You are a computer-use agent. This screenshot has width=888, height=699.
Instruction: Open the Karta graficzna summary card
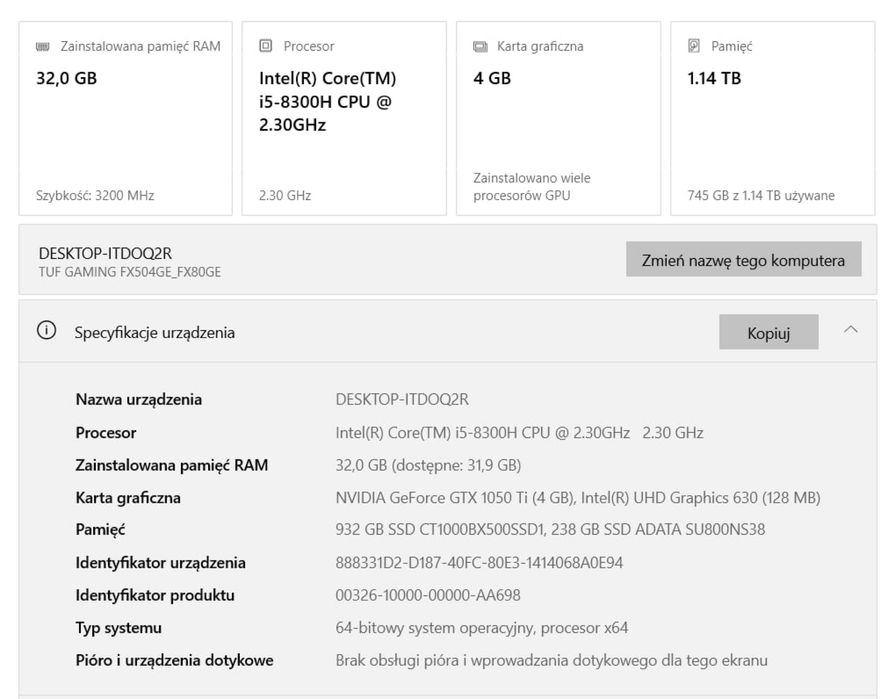point(558,118)
